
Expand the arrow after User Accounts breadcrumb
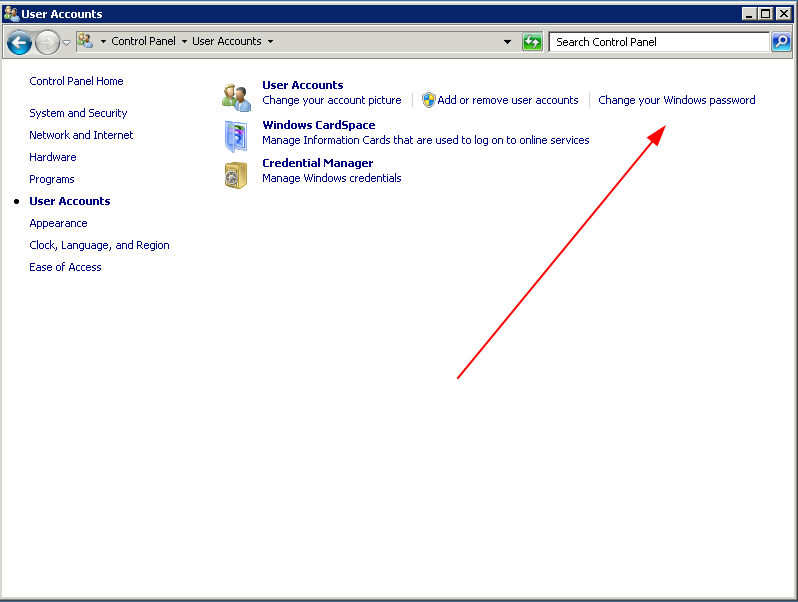click(x=270, y=42)
